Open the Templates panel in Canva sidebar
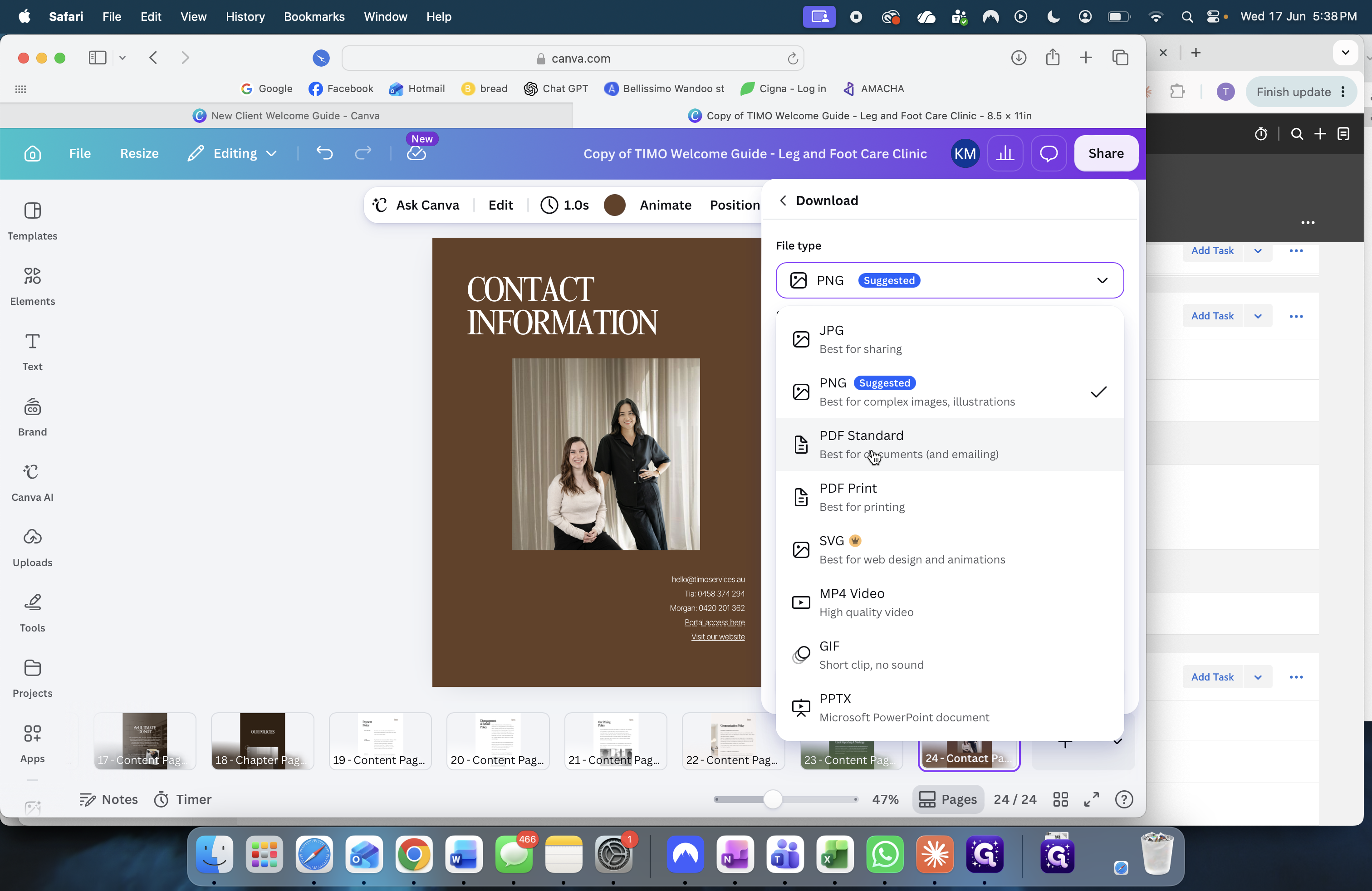This screenshot has height=891, width=1372. (x=32, y=221)
